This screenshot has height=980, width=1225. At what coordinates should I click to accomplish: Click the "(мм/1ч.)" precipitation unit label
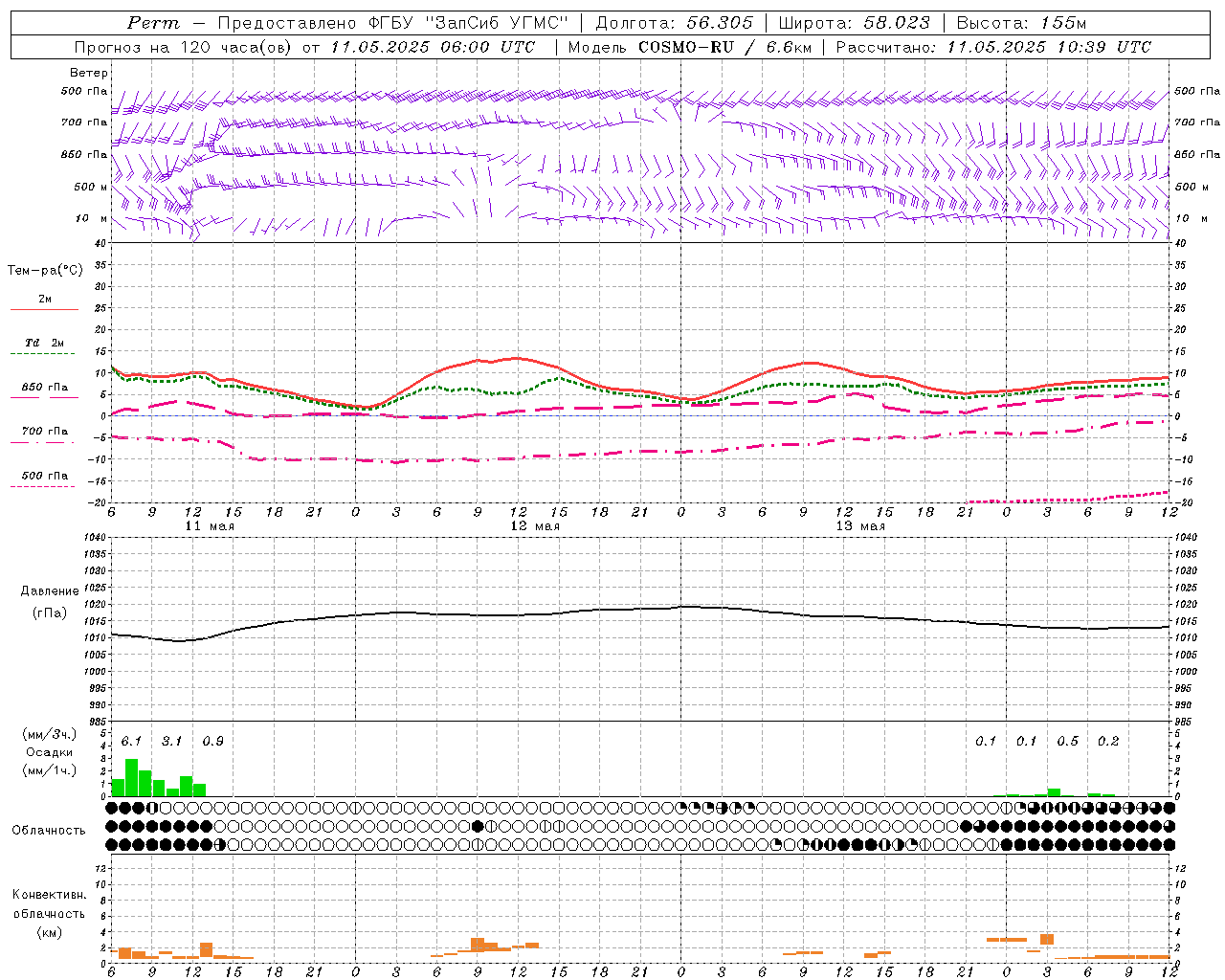(50, 770)
